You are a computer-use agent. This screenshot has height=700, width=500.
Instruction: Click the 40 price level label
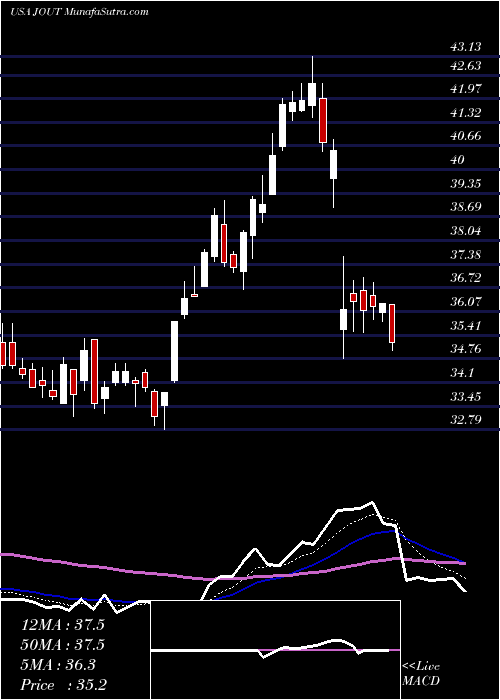[457, 159]
